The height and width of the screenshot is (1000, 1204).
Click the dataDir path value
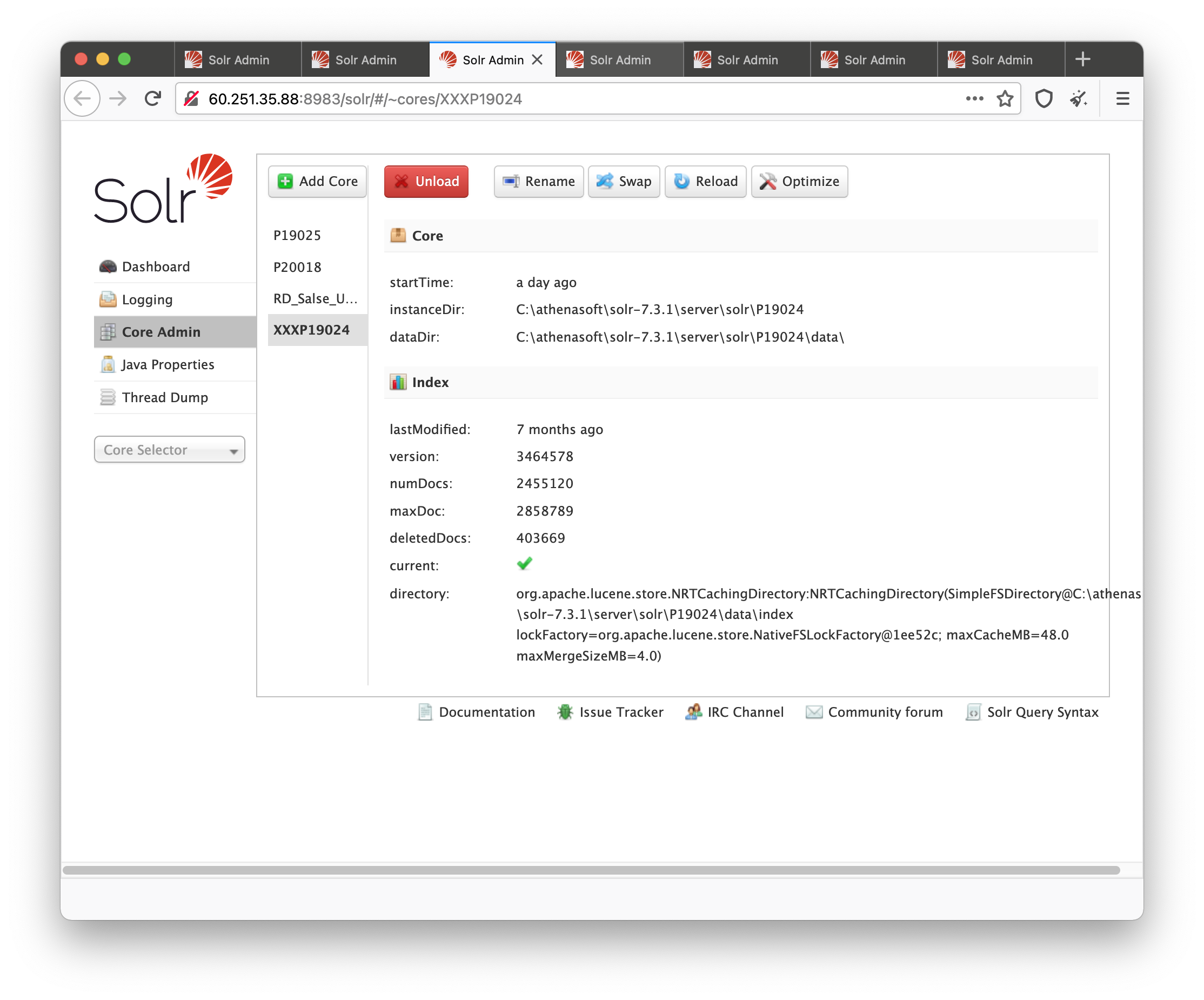(680, 337)
